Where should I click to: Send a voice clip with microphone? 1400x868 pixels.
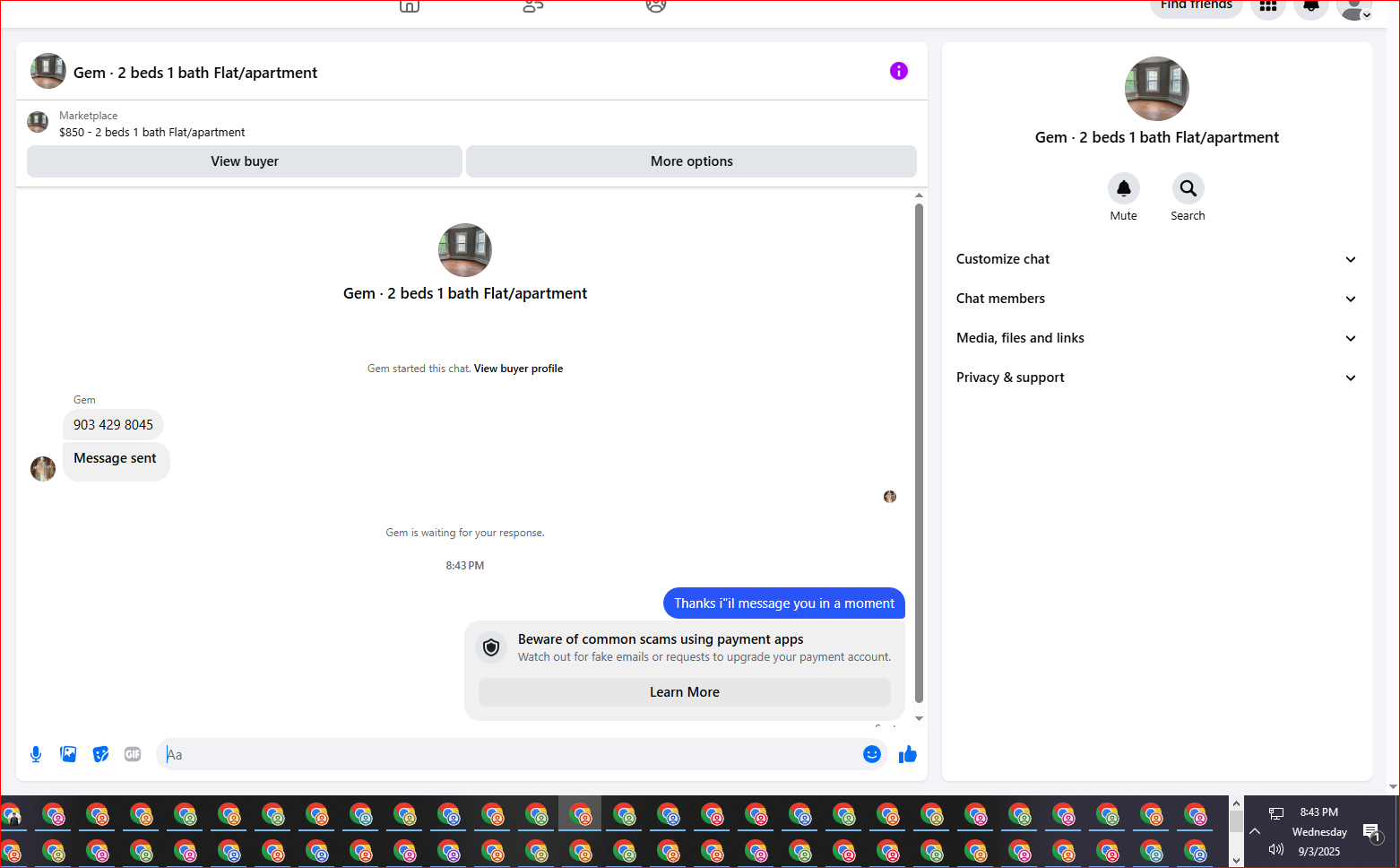coord(36,754)
